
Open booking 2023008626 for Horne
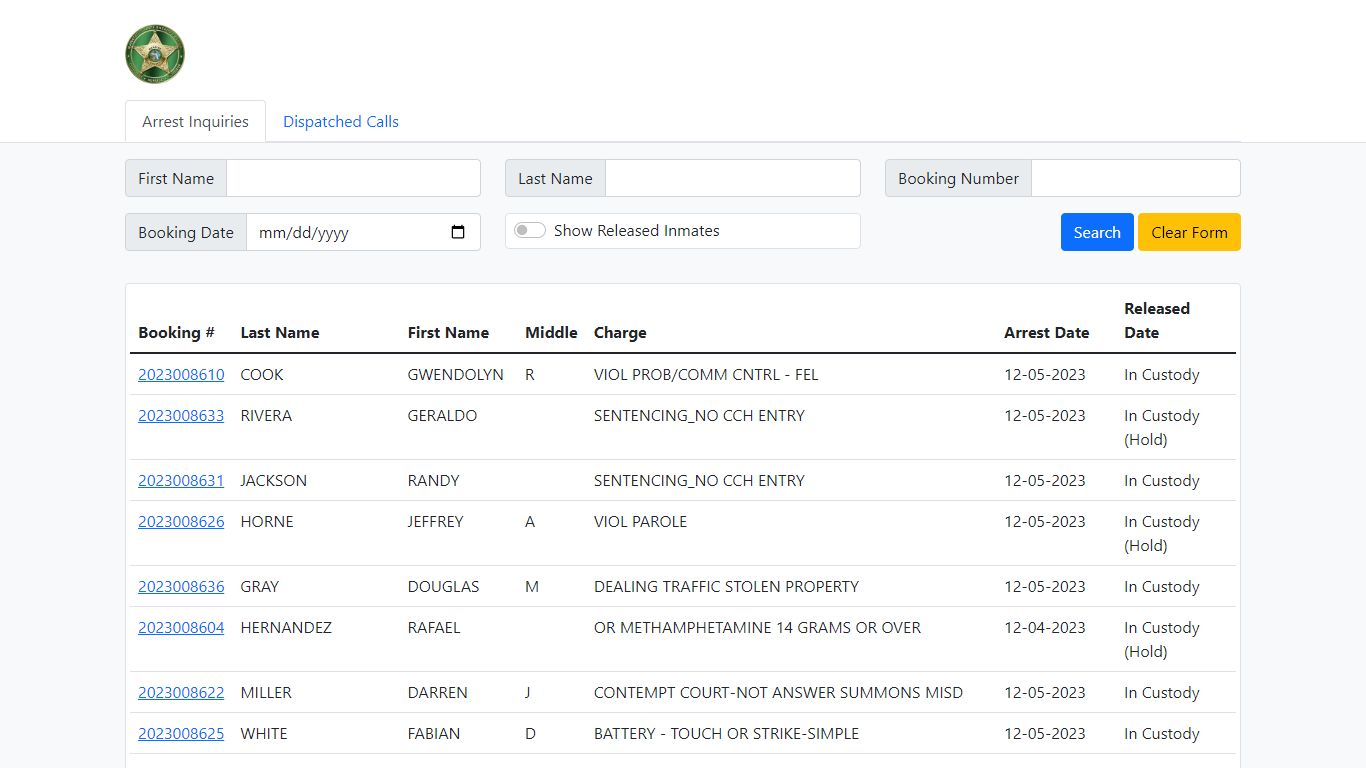[181, 521]
